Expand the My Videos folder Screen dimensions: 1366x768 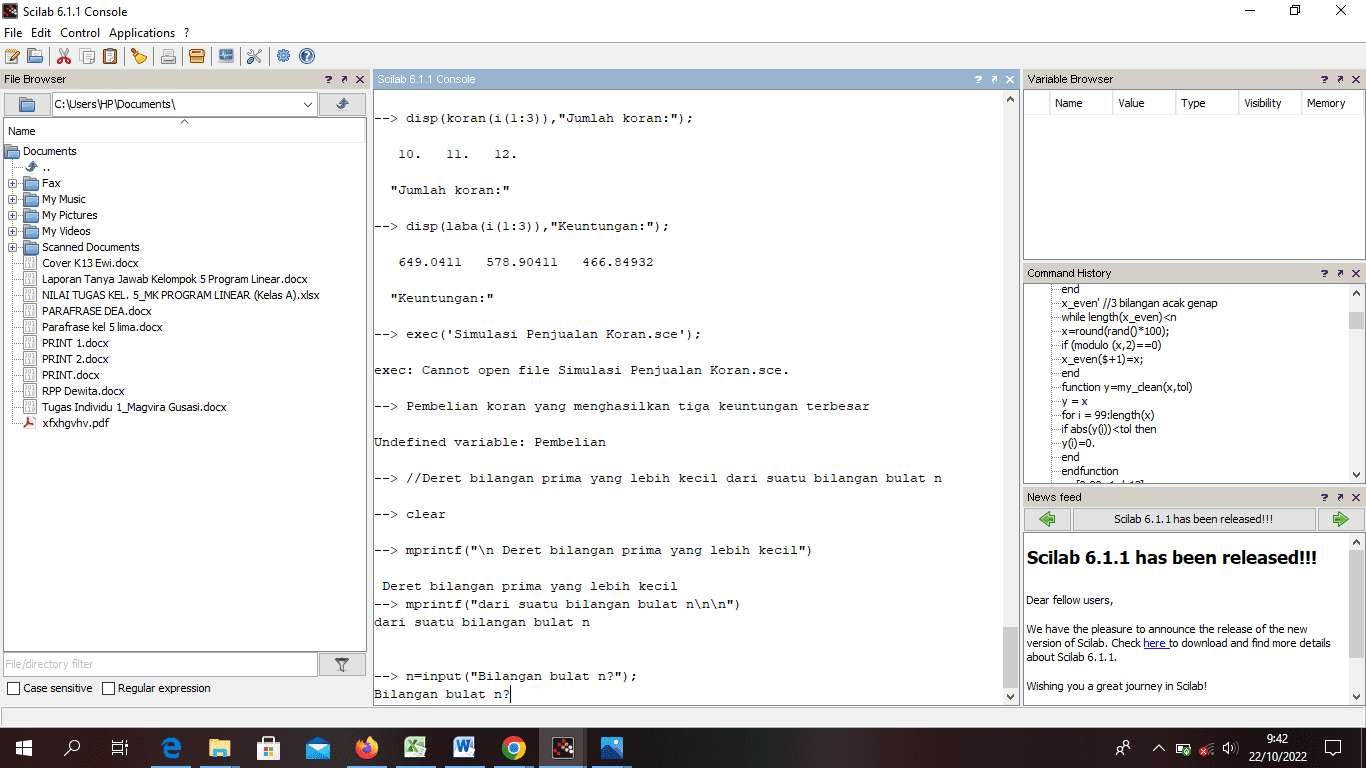tap(12, 231)
